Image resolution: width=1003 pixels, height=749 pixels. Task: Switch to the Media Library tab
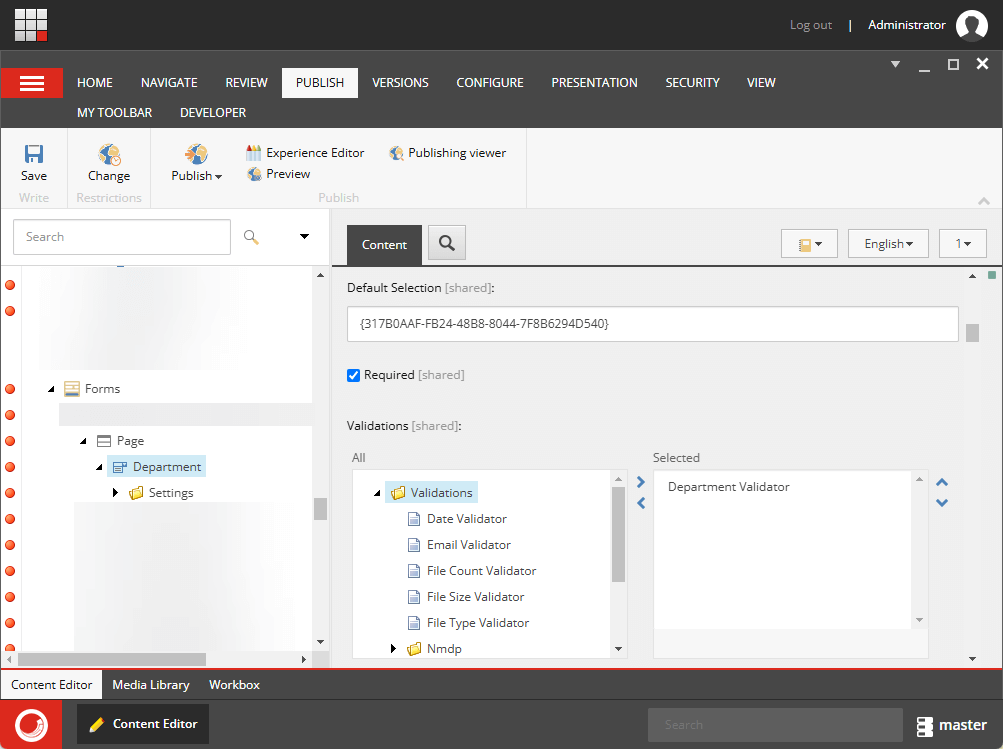click(x=150, y=684)
